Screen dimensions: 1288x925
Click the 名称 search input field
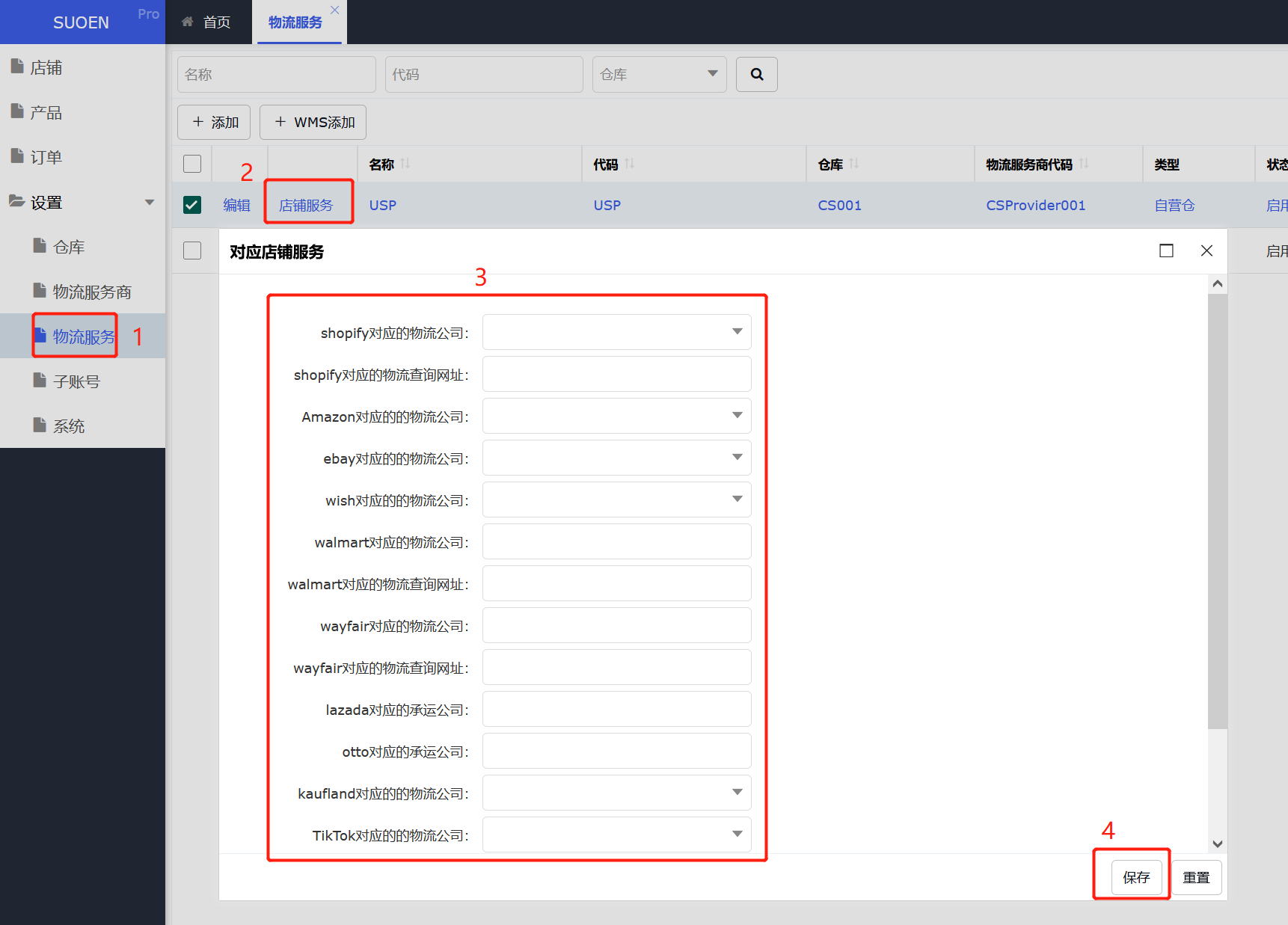point(277,75)
